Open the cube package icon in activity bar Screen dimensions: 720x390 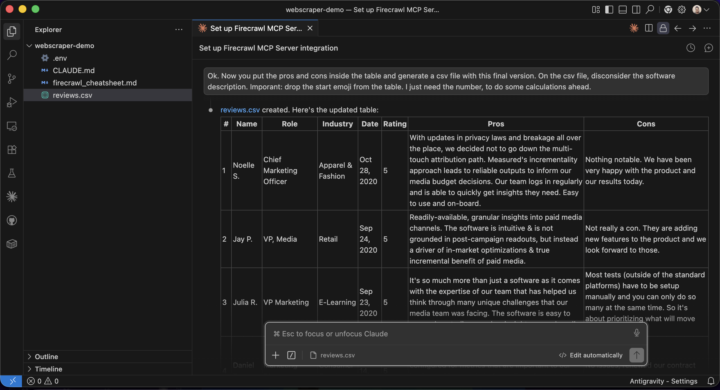point(12,244)
